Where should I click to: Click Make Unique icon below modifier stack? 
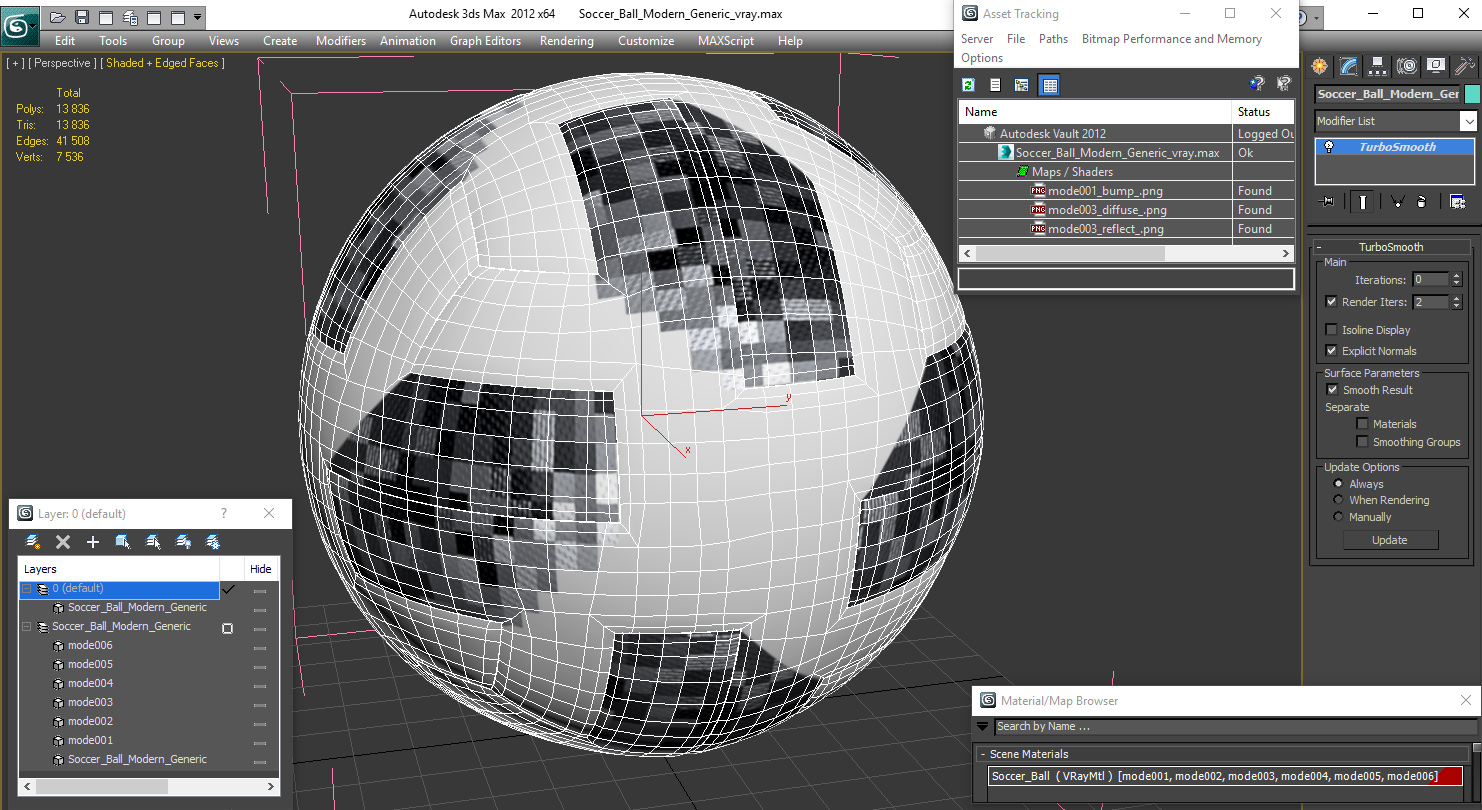coord(1398,201)
